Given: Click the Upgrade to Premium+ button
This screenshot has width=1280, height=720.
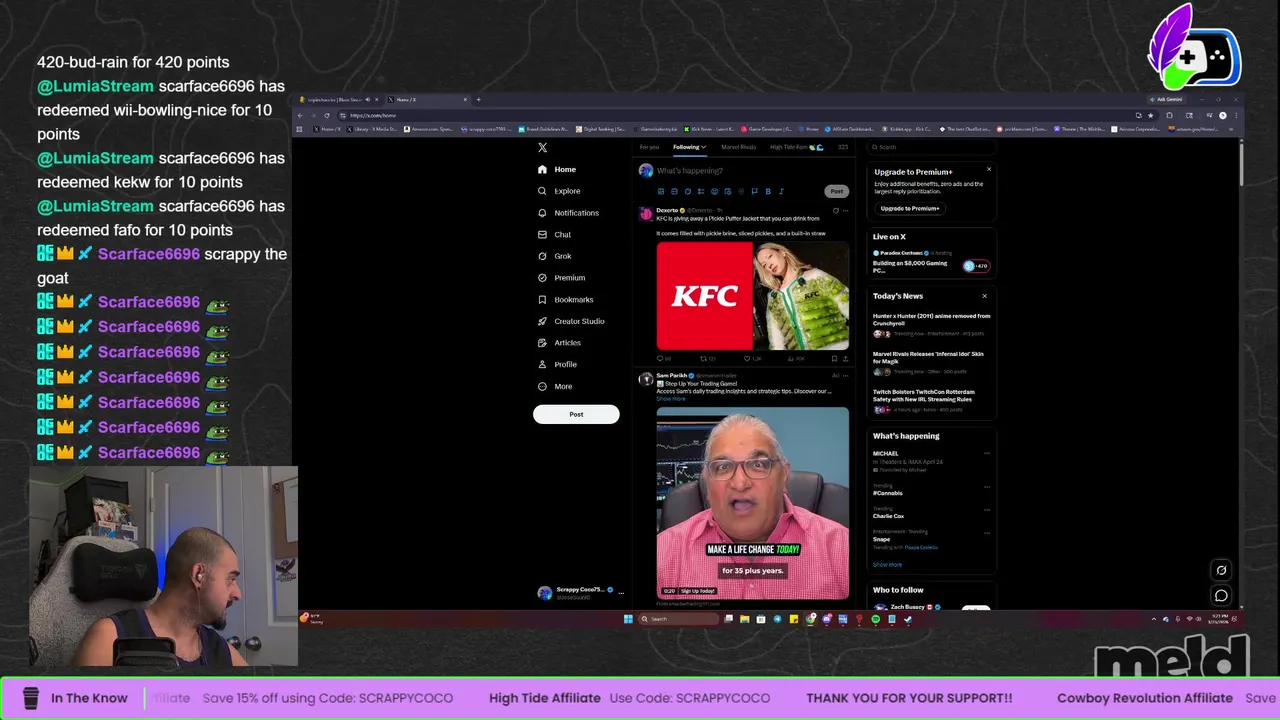Looking at the screenshot, I should [x=910, y=208].
